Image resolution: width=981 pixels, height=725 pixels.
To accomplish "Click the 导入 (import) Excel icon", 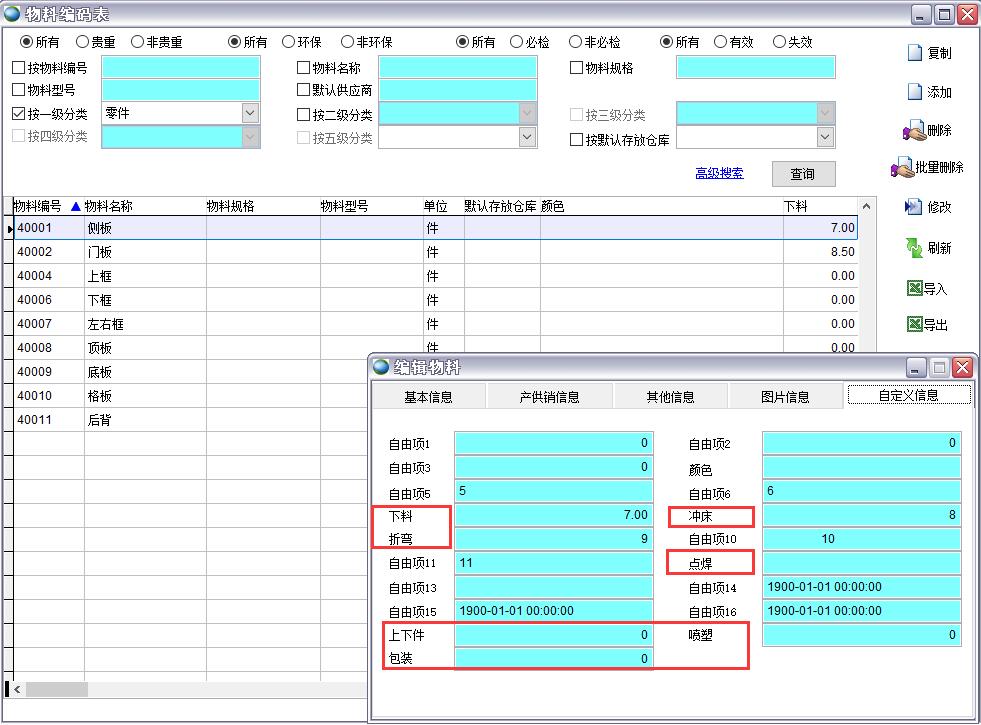I will (914, 289).
